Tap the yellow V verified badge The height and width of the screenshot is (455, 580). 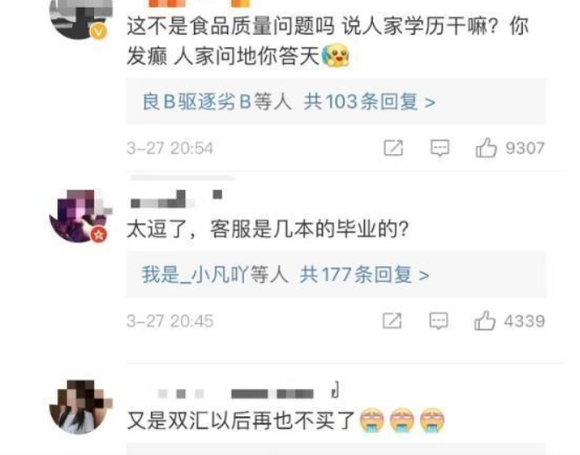point(98,32)
